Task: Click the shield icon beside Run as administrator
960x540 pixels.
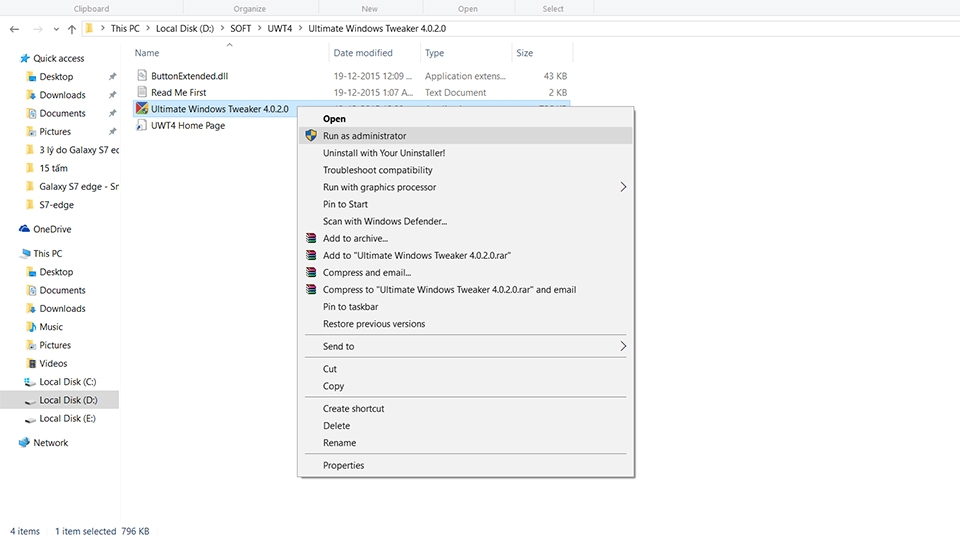Action: pos(311,135)
